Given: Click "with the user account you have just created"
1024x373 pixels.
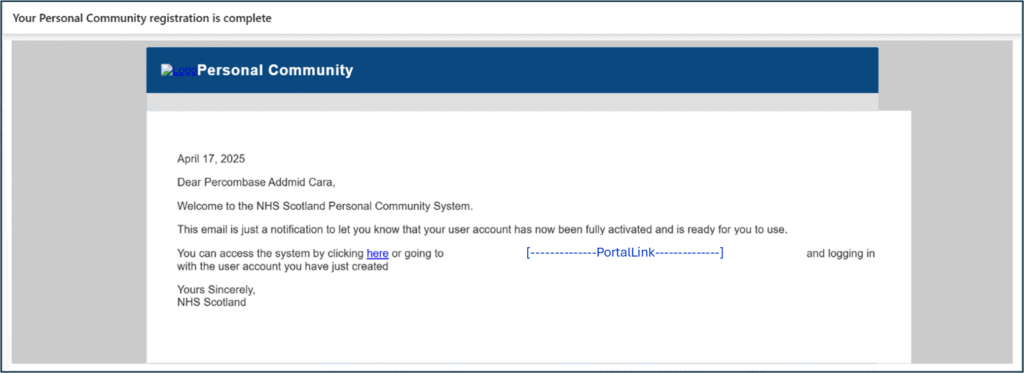Looking at the screenshot, I should click(x=283, y=267).
